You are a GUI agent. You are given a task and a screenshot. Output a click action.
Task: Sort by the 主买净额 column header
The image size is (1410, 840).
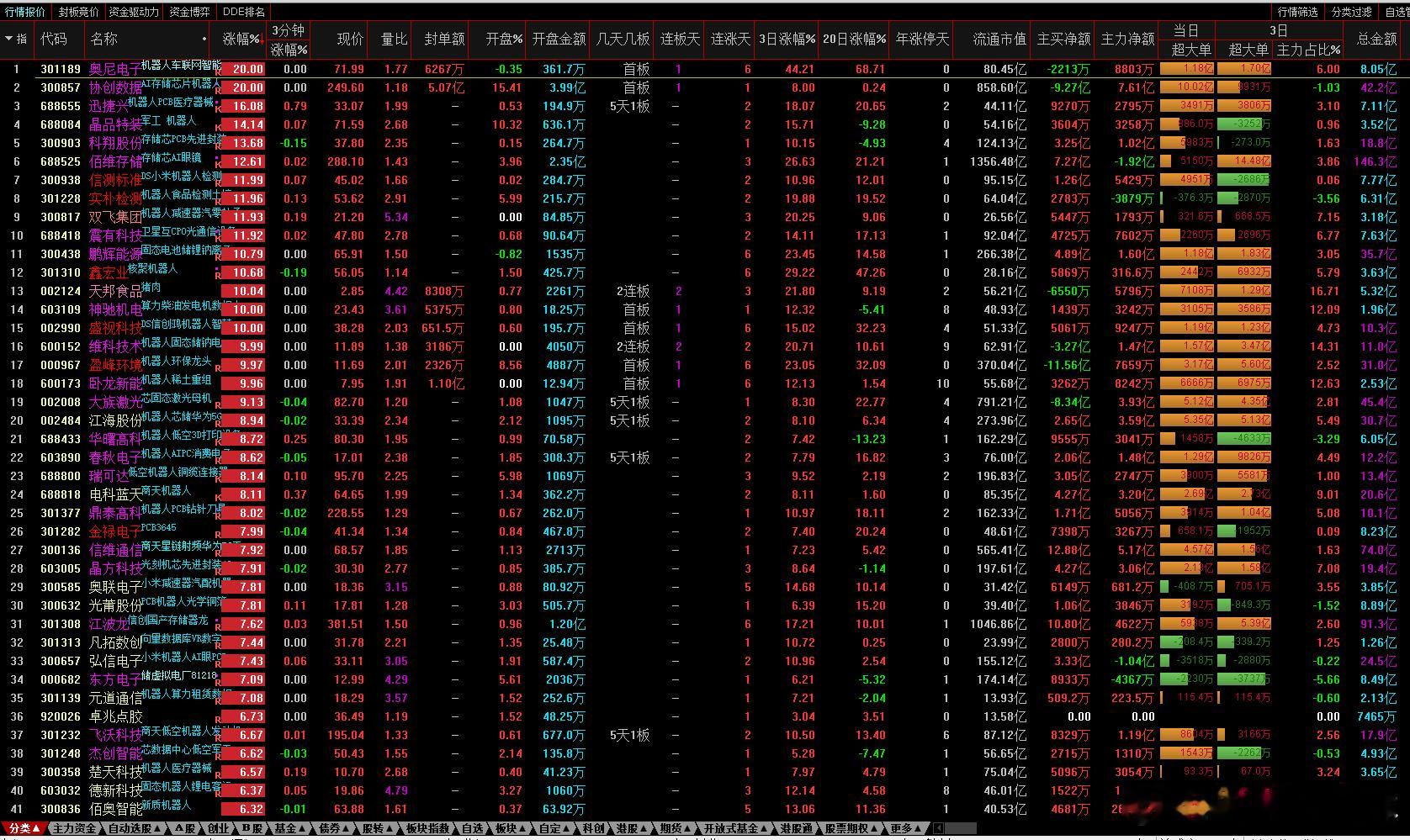pos(1063,39)
